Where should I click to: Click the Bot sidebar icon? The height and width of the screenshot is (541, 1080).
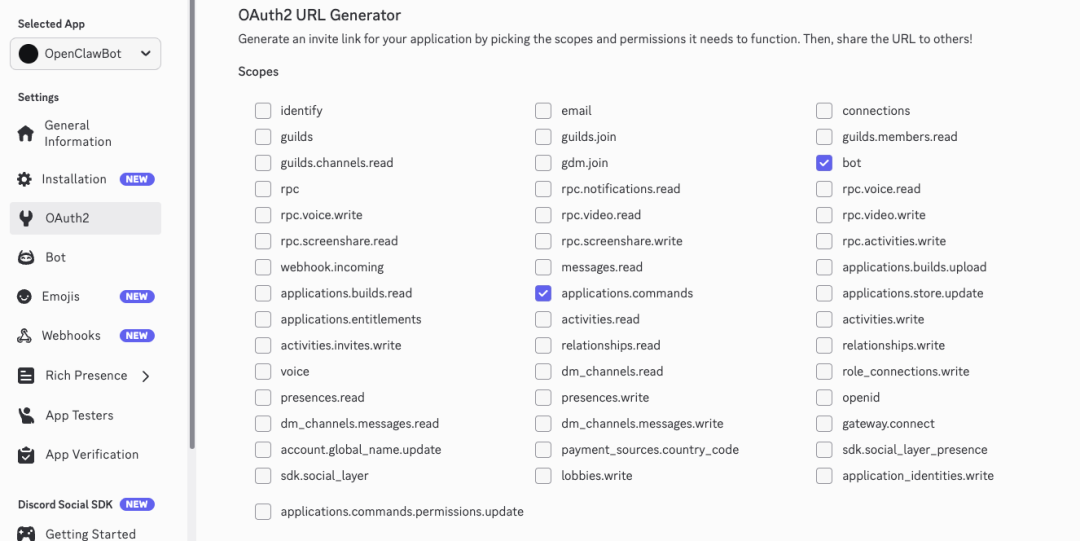tap(26, 257)
